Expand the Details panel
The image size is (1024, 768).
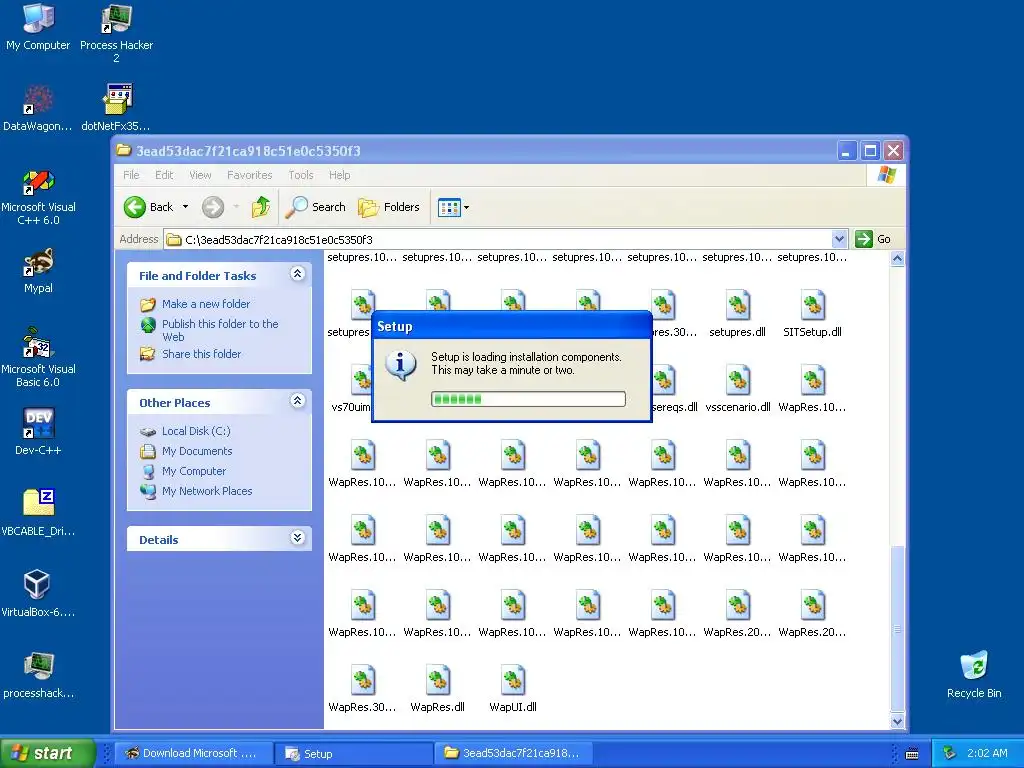(x=297, y=538)
